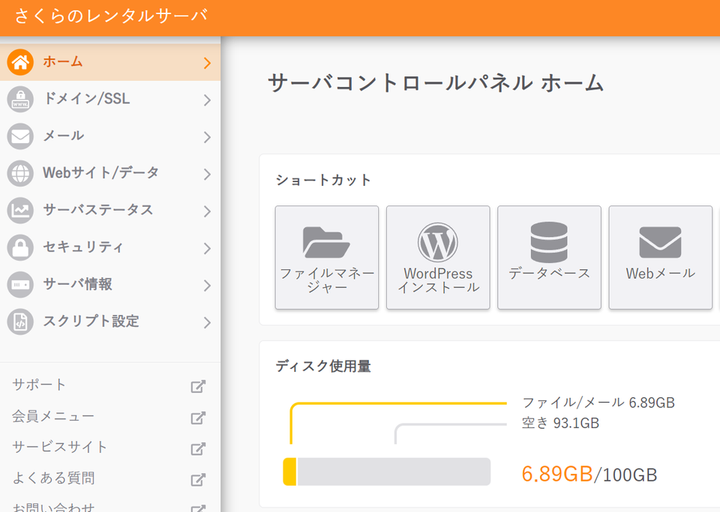
Task: Select the スクリプト設定 menu item
Action: point(90,321)
